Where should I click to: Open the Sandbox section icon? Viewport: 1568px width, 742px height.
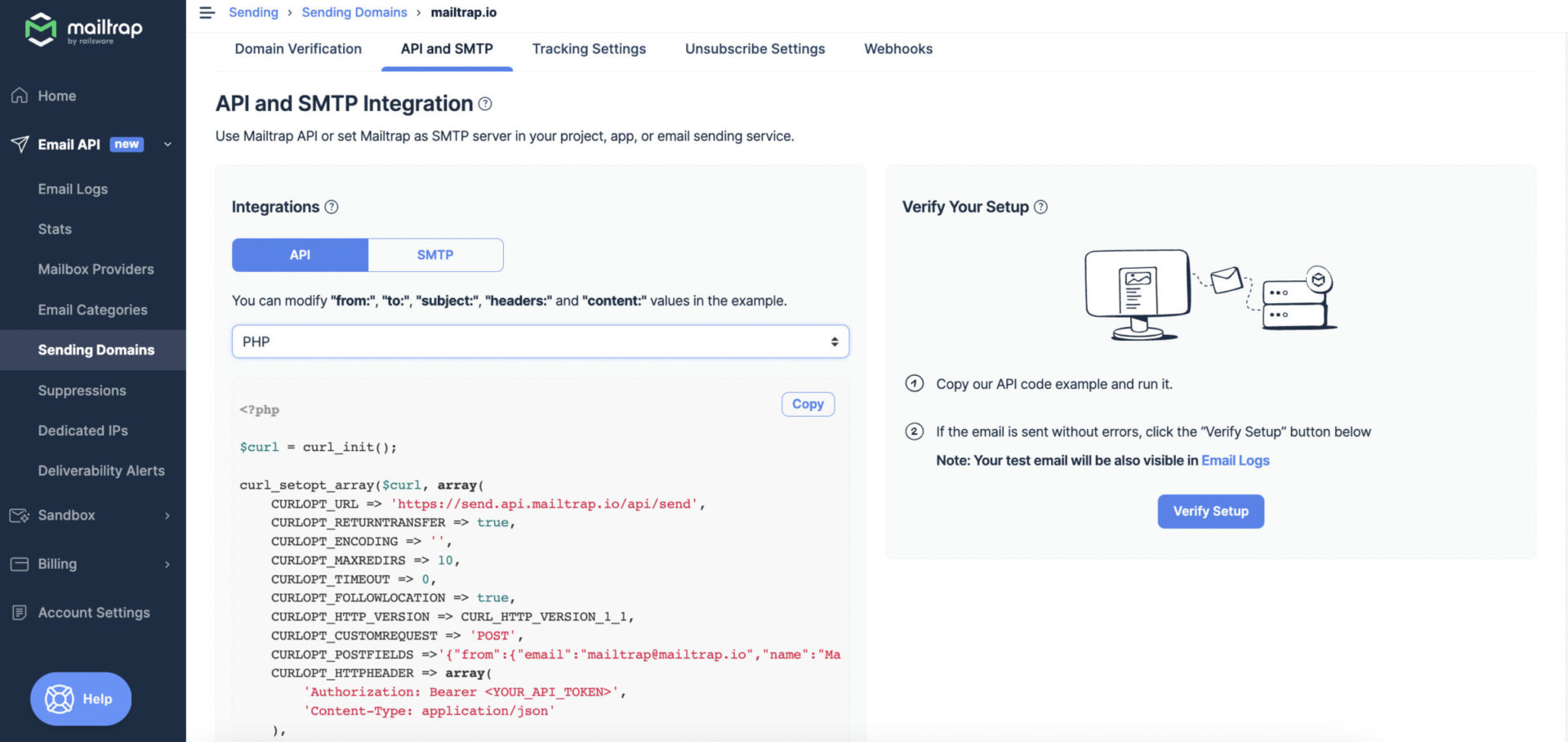tap(19, 515)
